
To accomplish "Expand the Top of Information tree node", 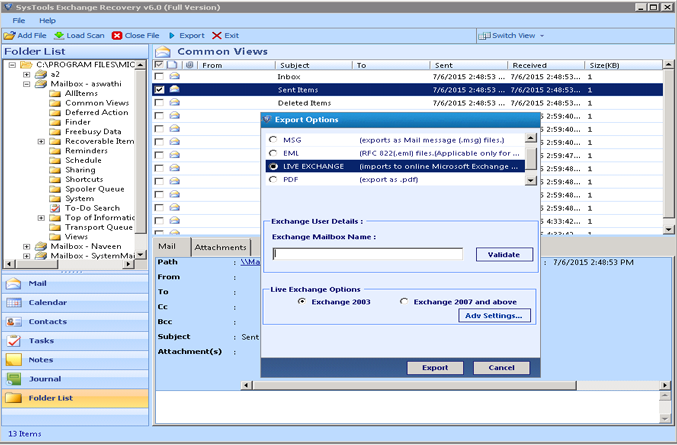I will click(41, 218).
